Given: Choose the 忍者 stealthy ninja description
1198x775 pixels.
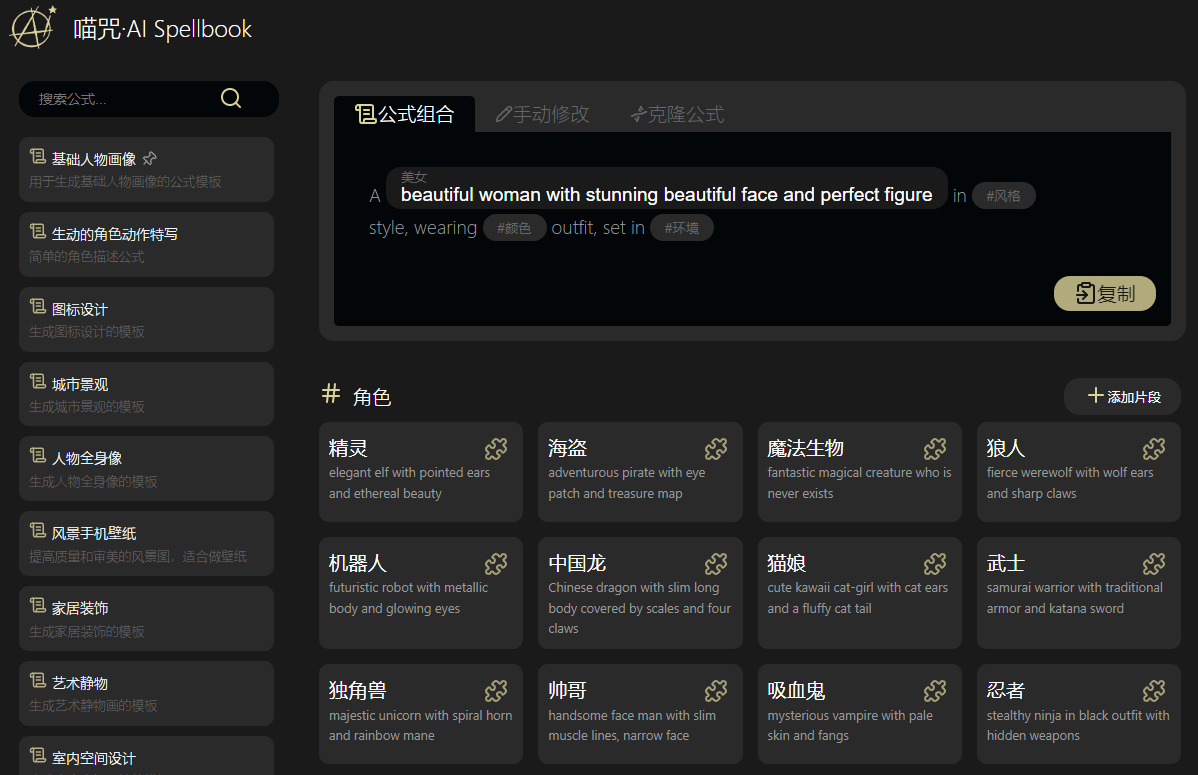Looking at the screenshot, I should pos(1077,725).
